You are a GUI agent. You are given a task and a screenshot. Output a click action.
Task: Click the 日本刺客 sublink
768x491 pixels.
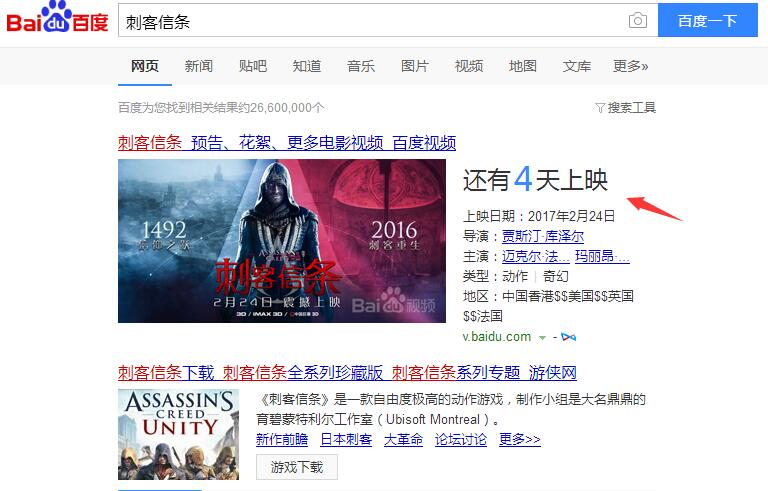[x=346, y=439]
